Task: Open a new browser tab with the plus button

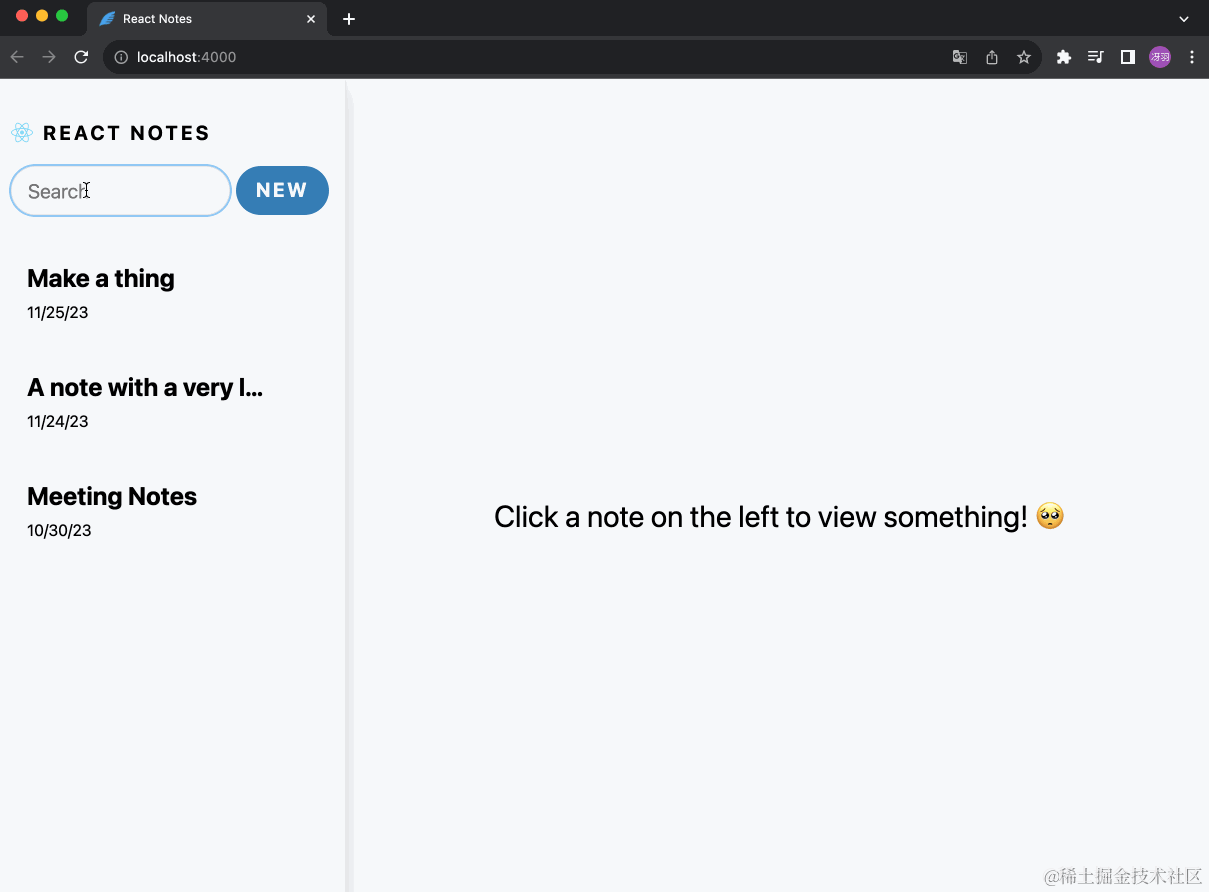Action: [x=349, y=18]
